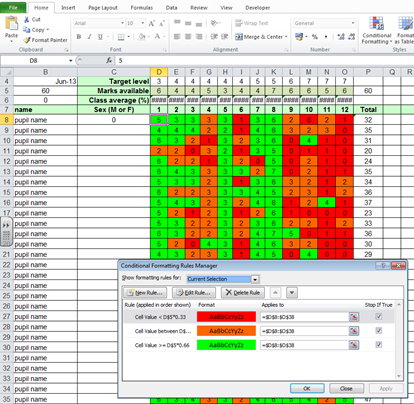
Task: Expand the Merge & Center dropdown arrow
Action: pyautogui.click(x=286, y=37)
